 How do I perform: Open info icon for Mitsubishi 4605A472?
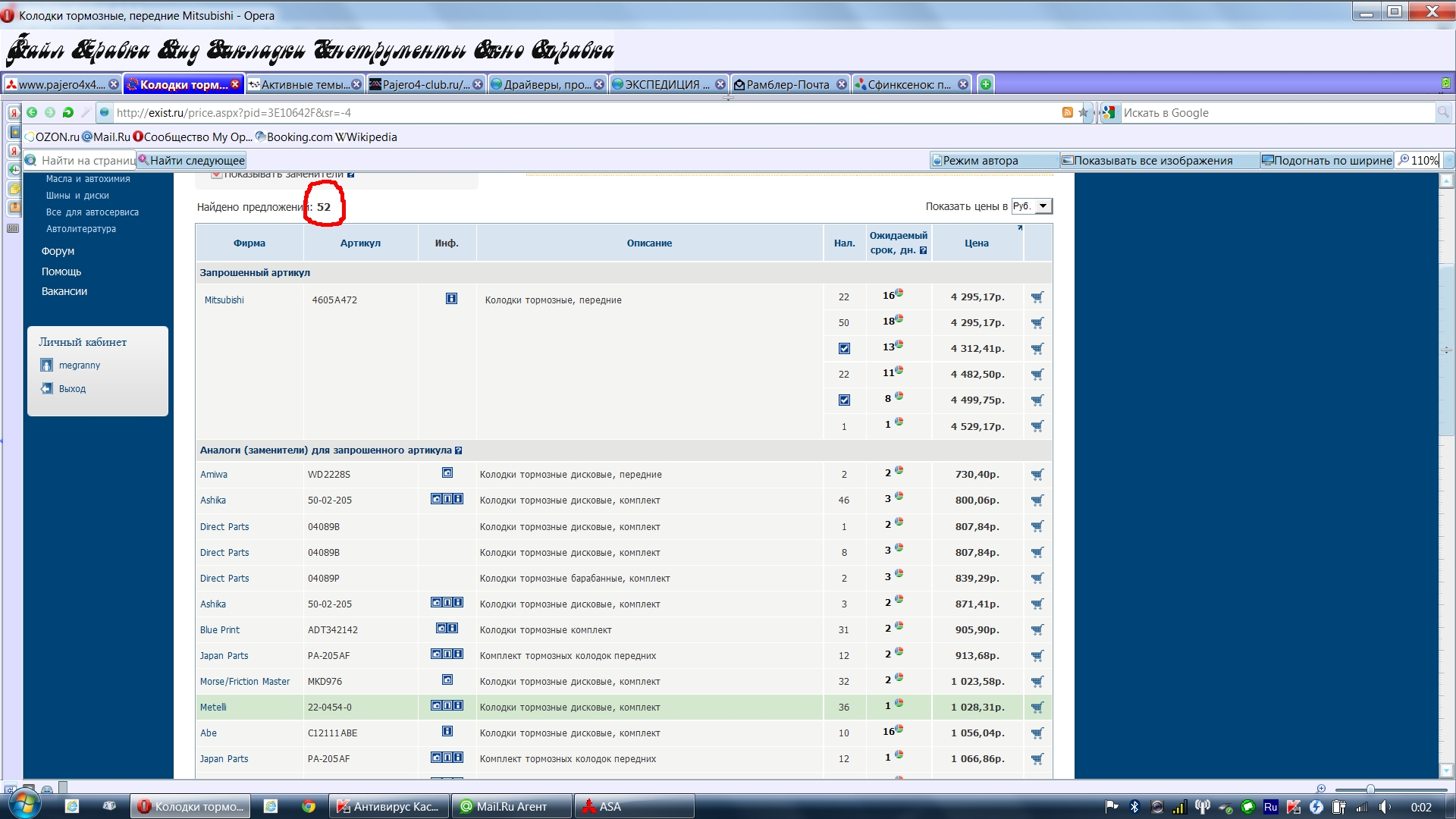pyautogui.click(x=451, y=299)
